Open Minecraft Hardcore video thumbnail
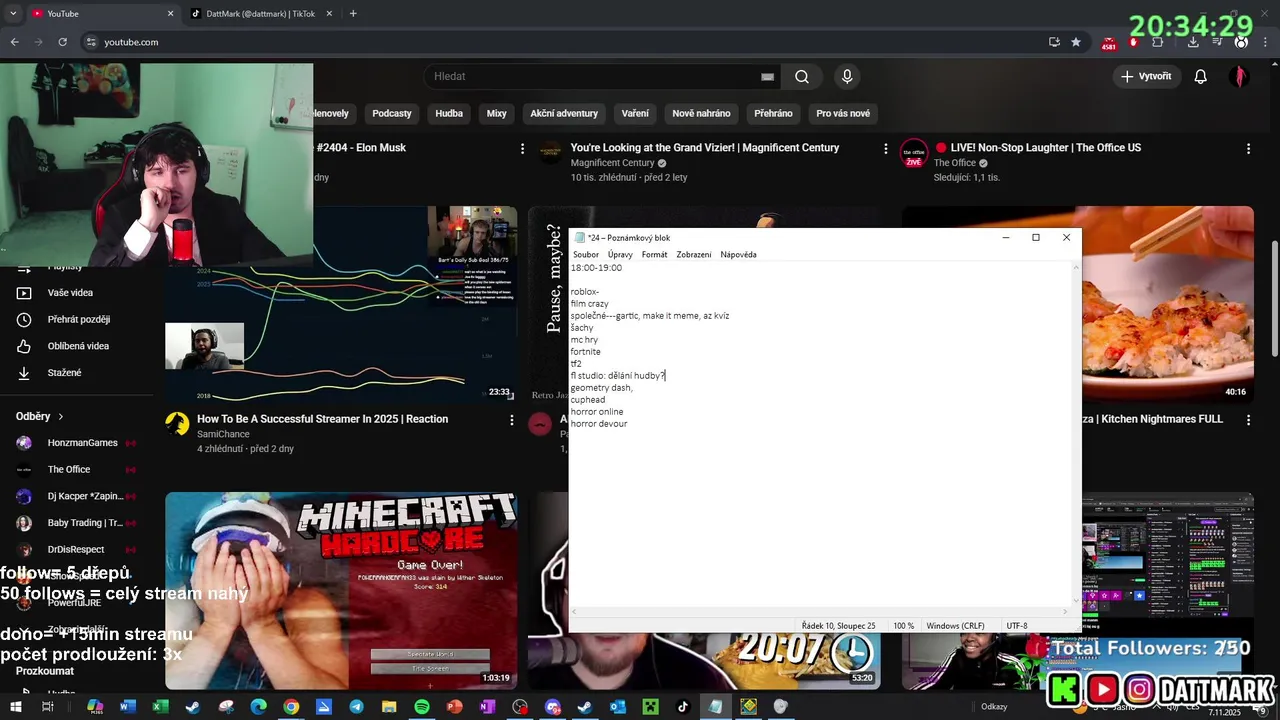 tap(341, 590)
